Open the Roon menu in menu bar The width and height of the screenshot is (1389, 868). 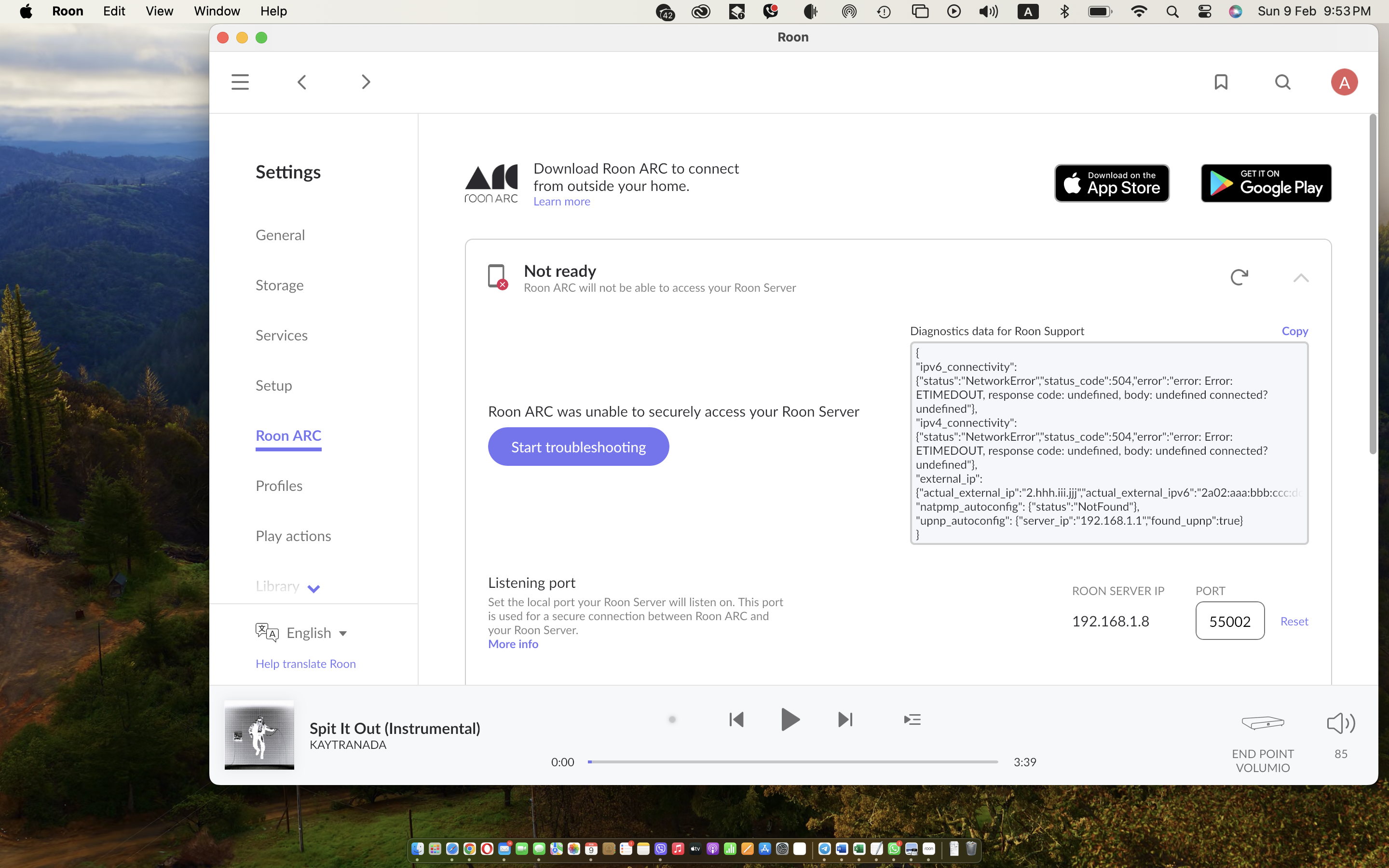[68, 12]
